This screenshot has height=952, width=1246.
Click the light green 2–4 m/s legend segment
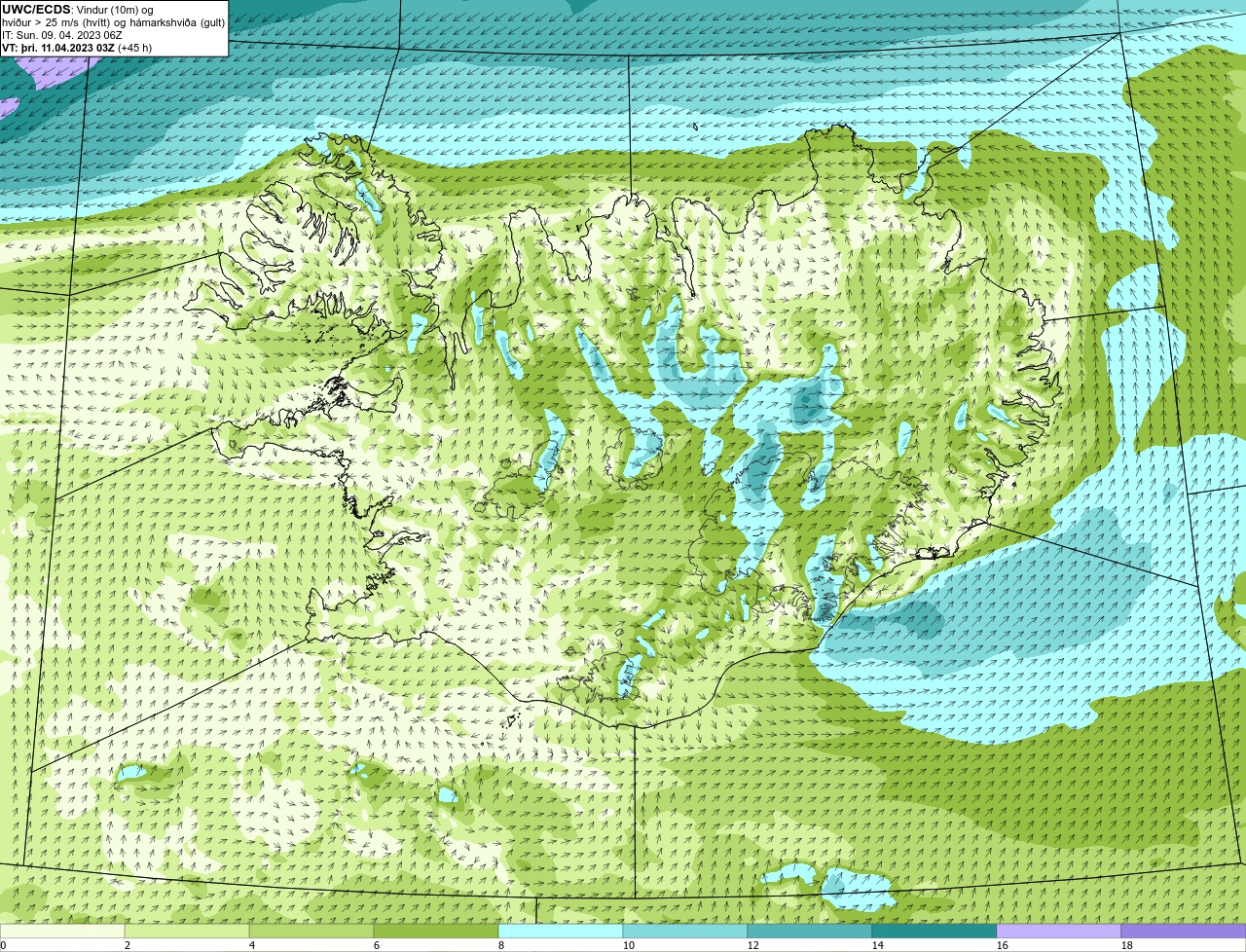[187, 931]
